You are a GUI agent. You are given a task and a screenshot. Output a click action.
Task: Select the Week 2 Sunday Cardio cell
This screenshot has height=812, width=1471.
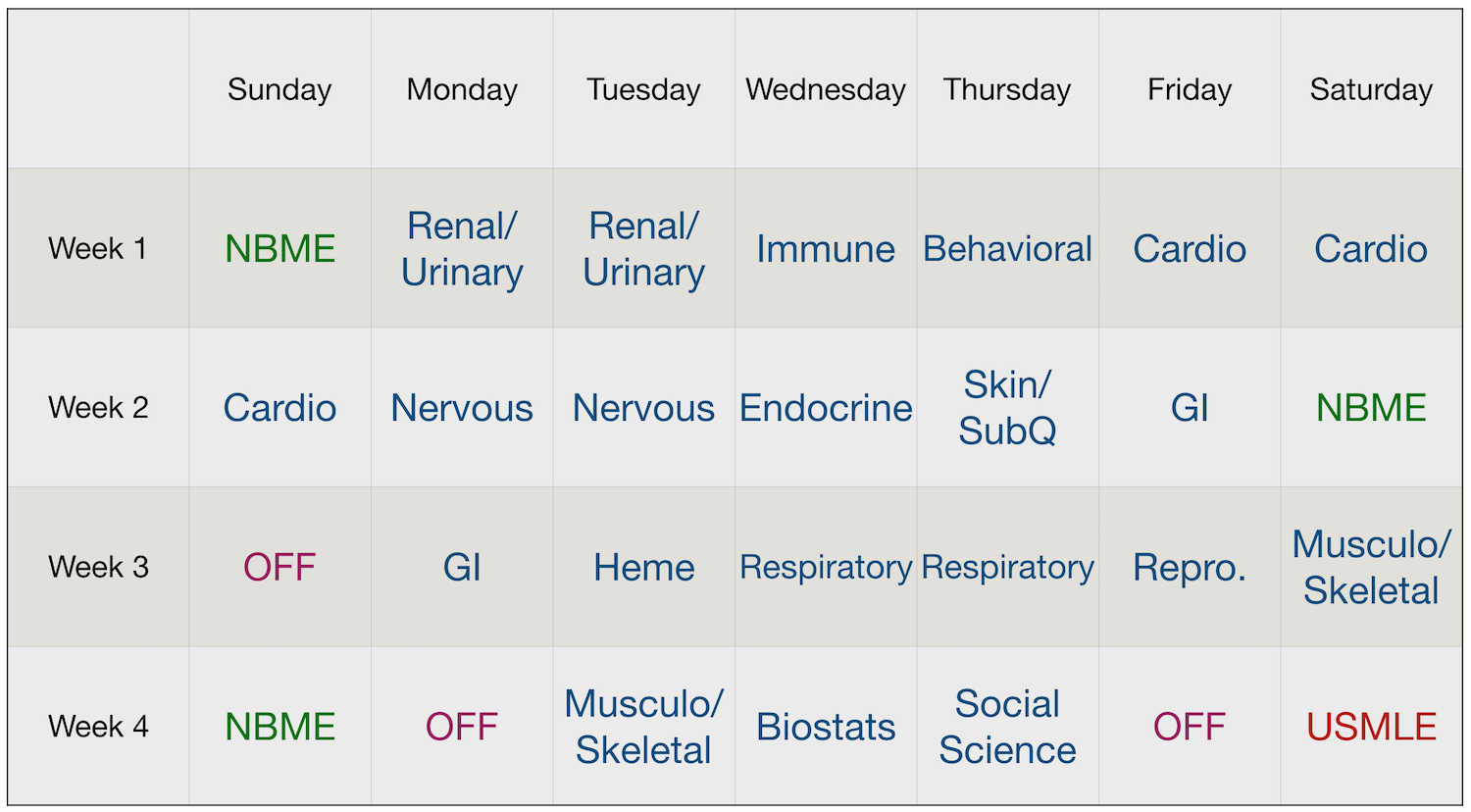(x=279, y=408)
